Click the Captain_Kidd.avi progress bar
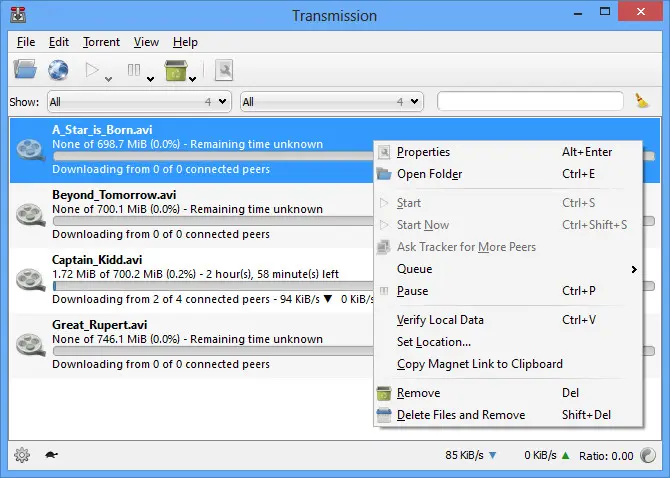The width and height of the screenshot is (670, 478). [x=213, y=286]
